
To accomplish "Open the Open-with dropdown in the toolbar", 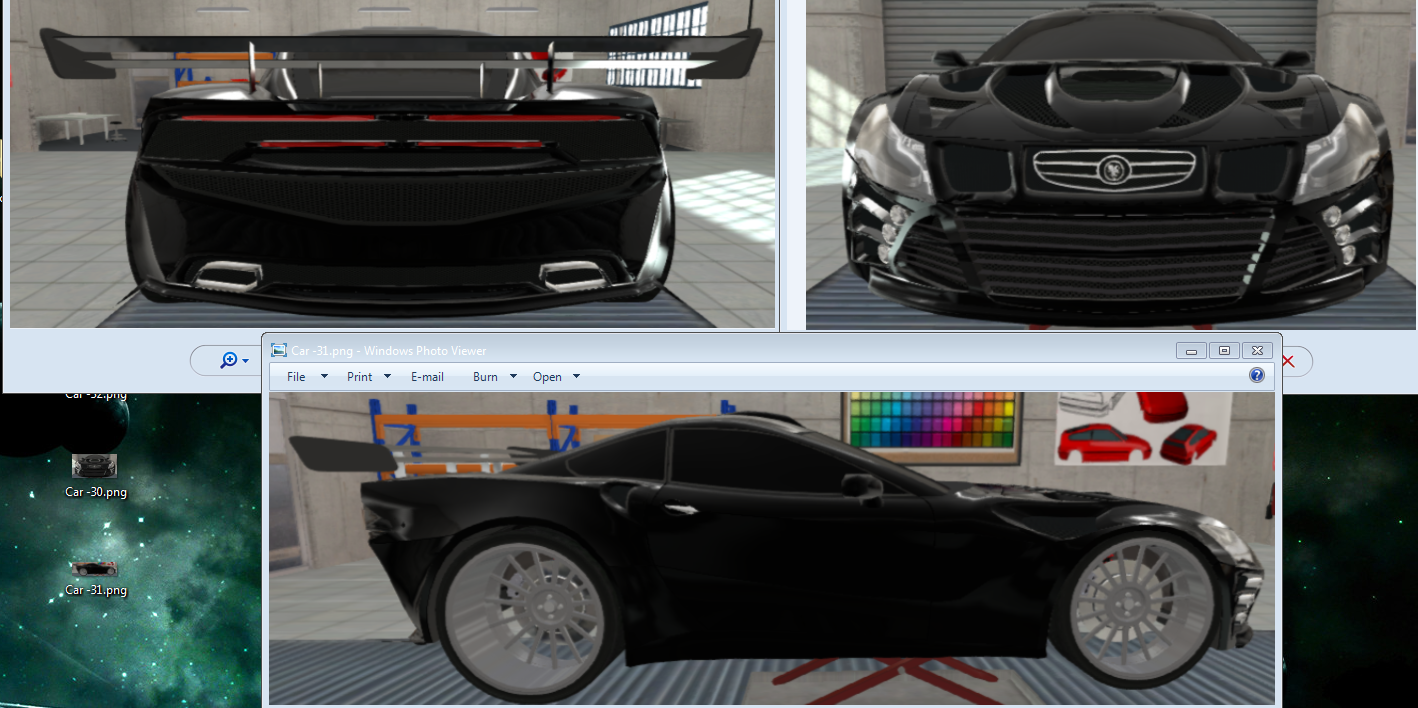I will click(x=556, y=377).
